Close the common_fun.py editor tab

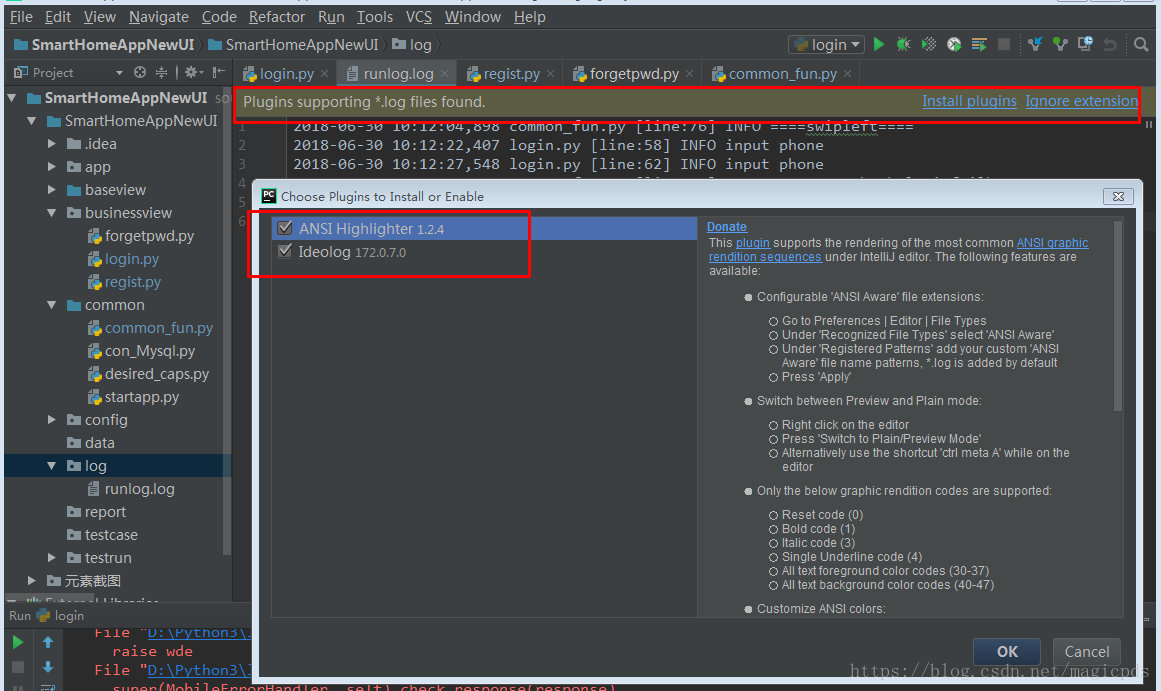click(x=847, y=74)
